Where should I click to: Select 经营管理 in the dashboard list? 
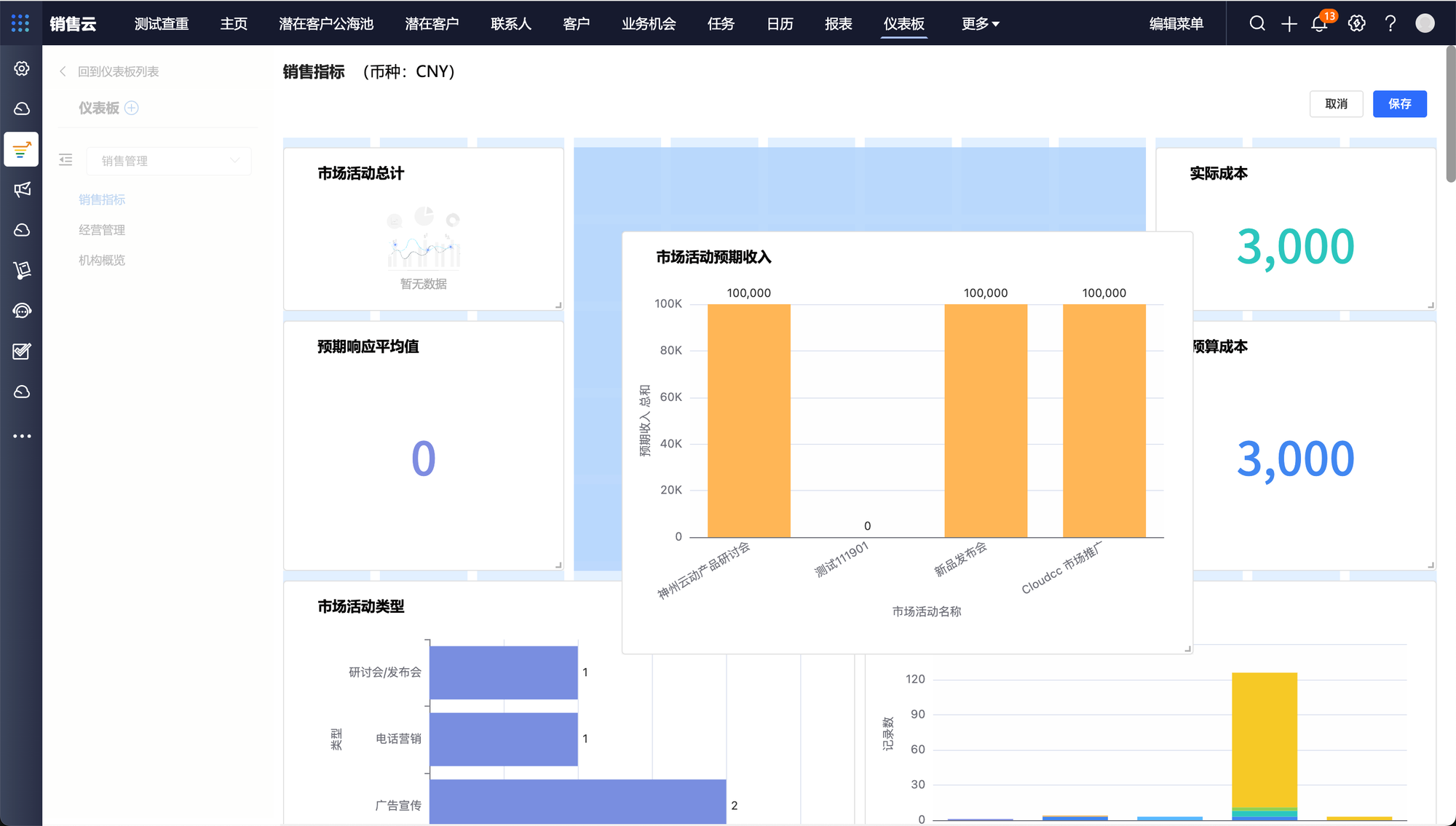(102, 230)
